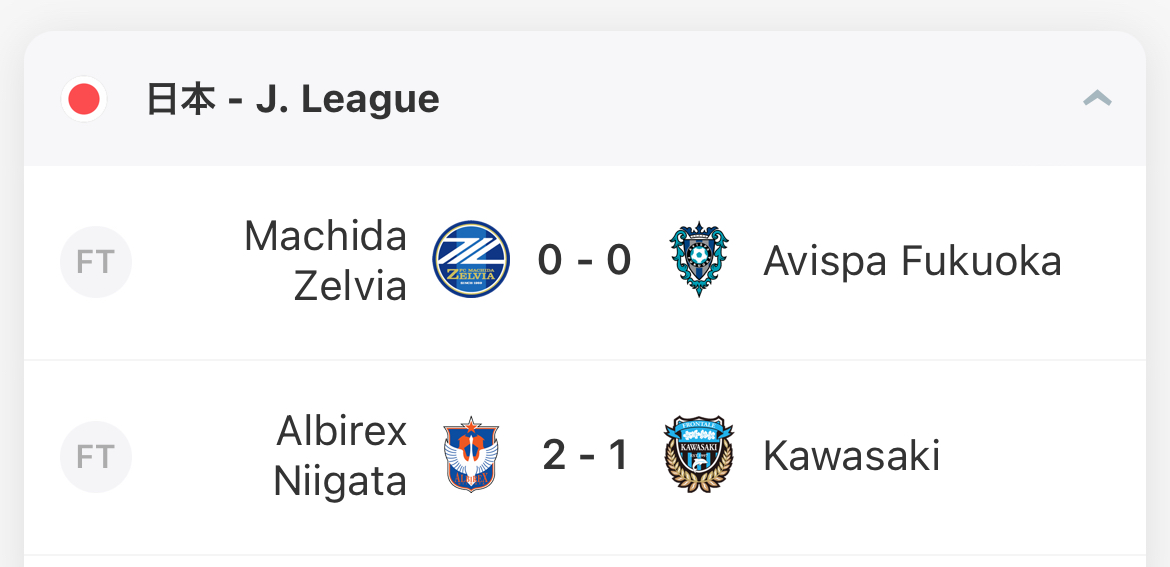Click the dash in the 2 - 1 score
1170x567 pixels.
(x=587, y=457)
